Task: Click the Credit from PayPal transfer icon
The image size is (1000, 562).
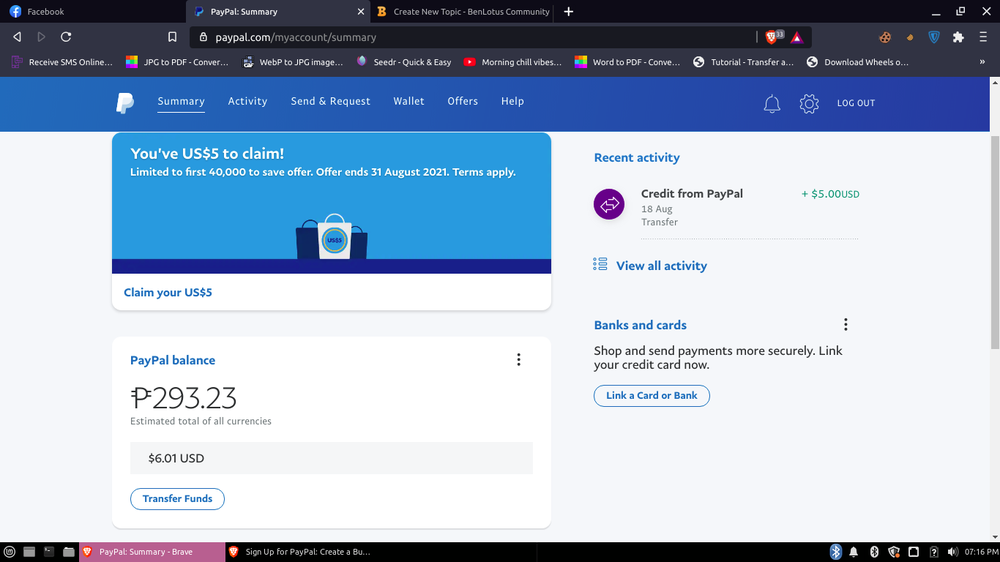Action: point(609,204)
